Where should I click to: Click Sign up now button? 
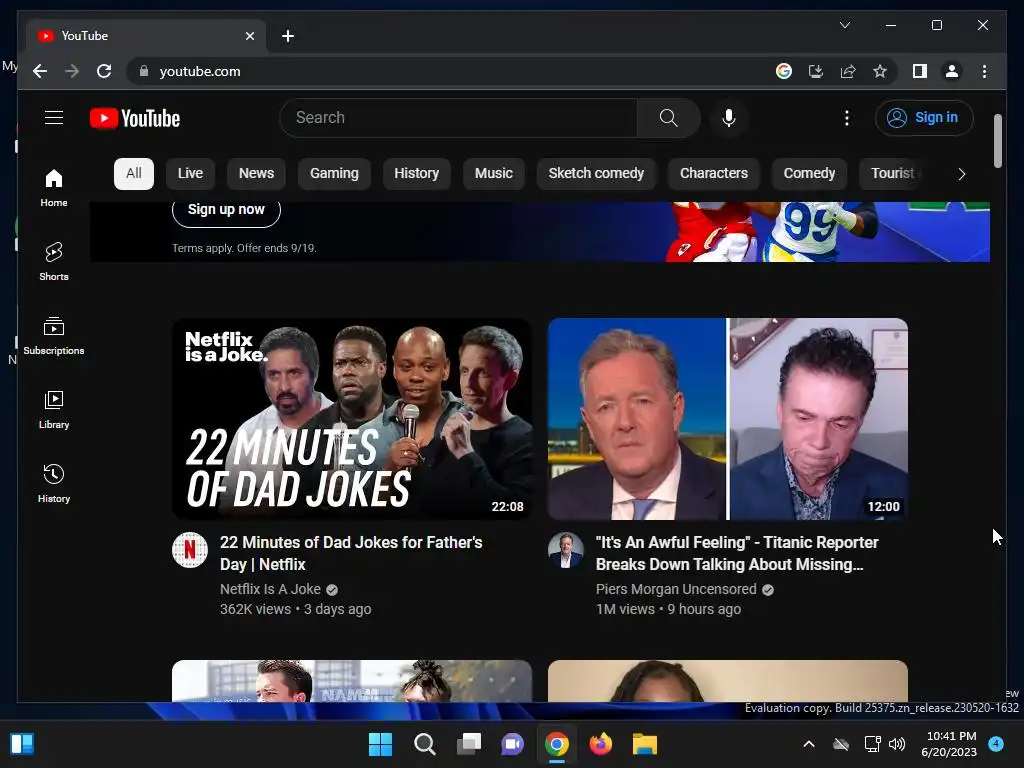click(226, 210)
